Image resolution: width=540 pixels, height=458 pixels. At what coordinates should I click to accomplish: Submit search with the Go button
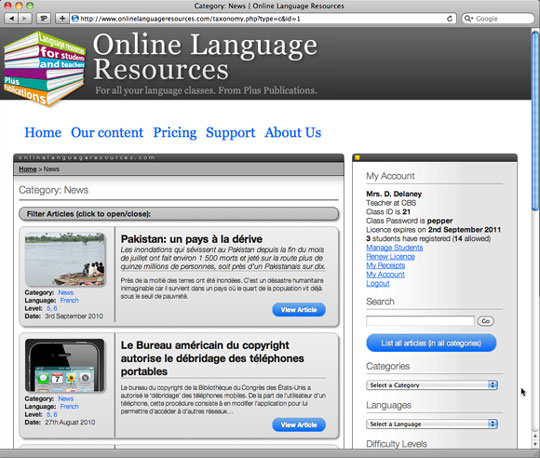(486, 321)
